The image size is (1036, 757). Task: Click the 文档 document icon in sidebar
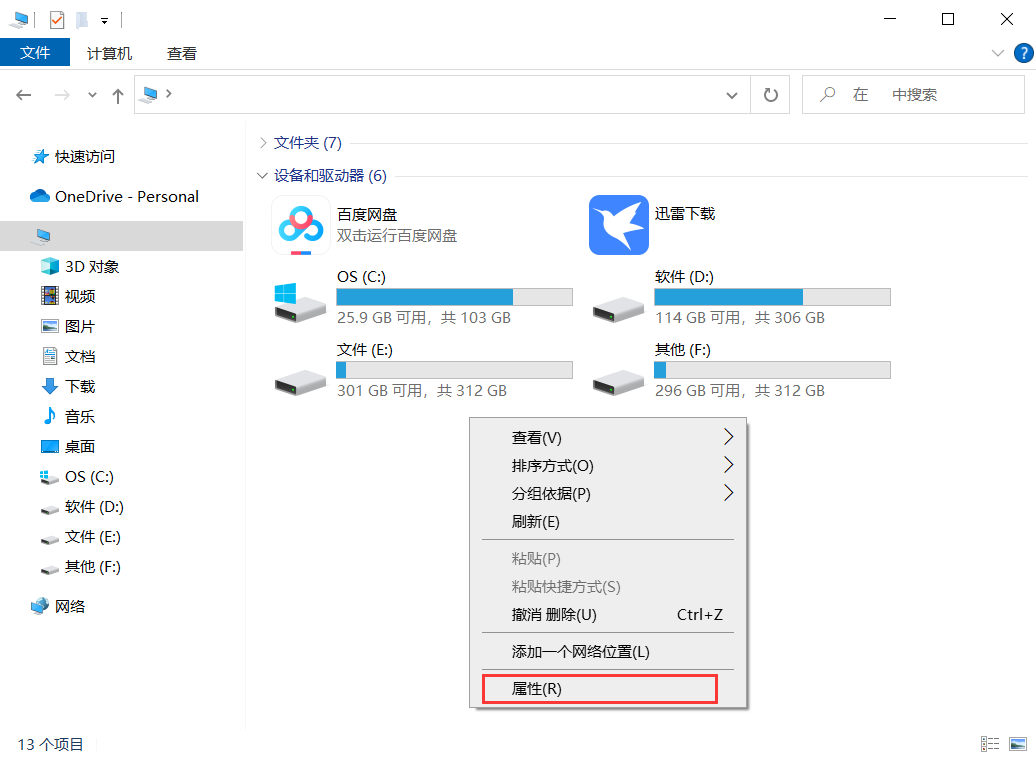50,356
